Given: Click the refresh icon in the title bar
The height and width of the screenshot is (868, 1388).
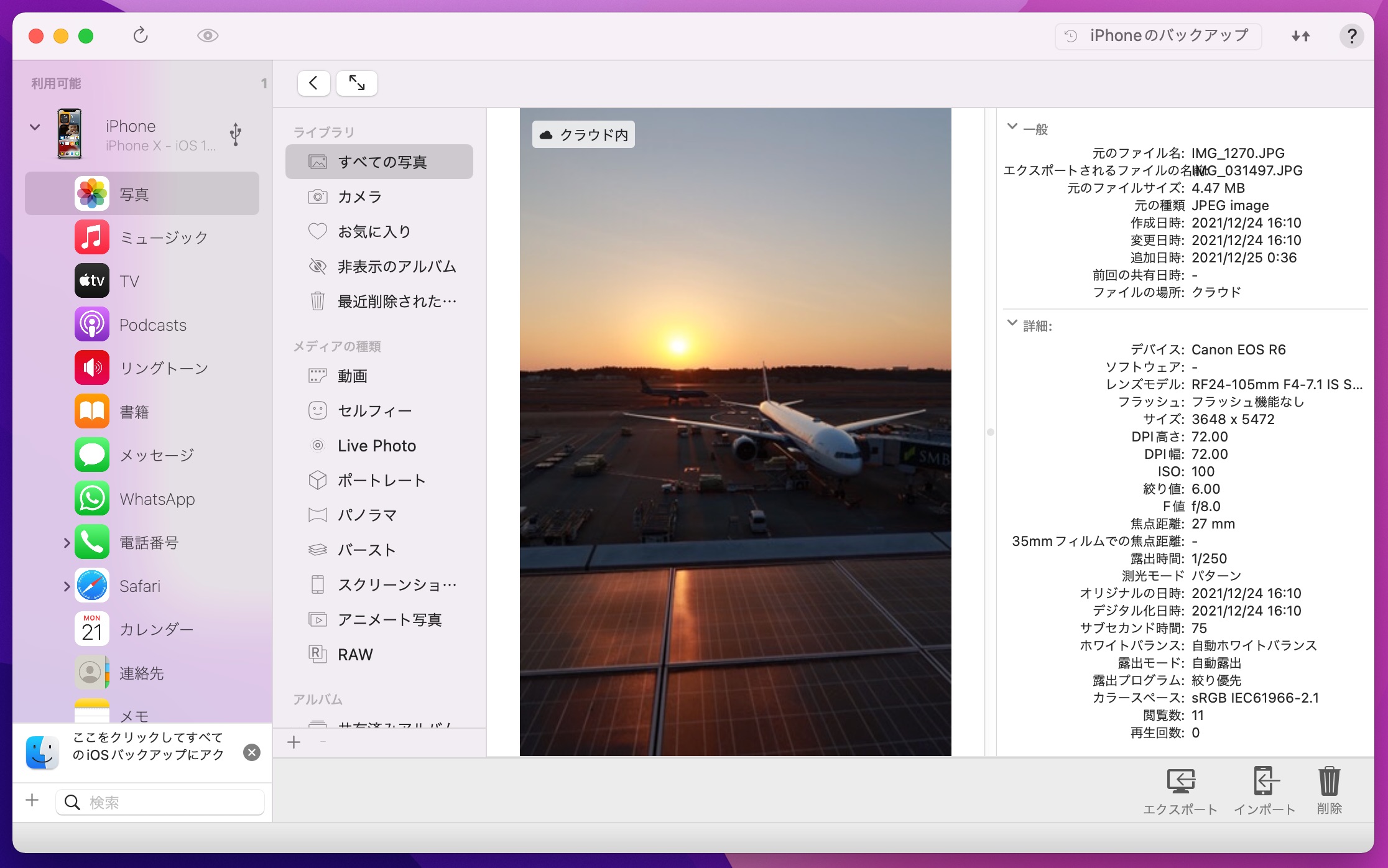Looking at the screenshot, I should pos(141,35).
